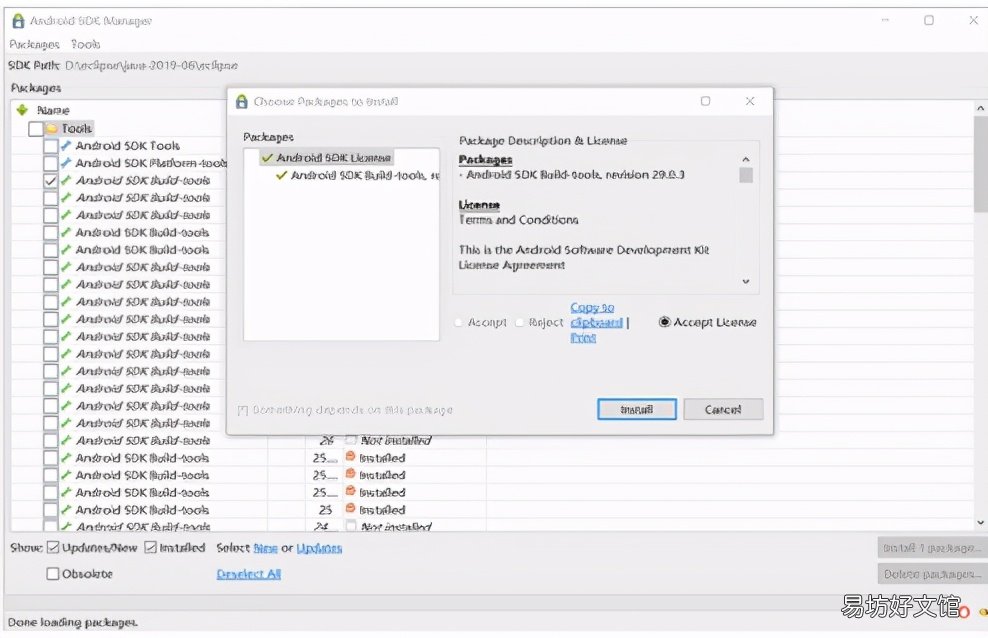Click the yellow Tools folder icon
Image resolution: width=988 pixels, height=638 pixels.
click(52, 128)
